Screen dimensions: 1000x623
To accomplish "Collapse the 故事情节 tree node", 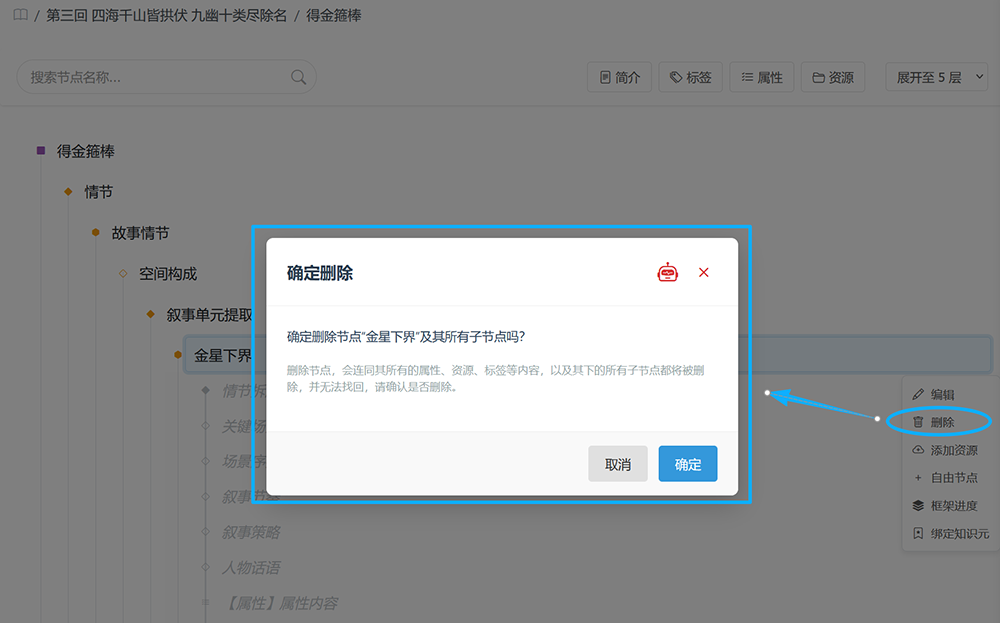I will tap(96, 232).
